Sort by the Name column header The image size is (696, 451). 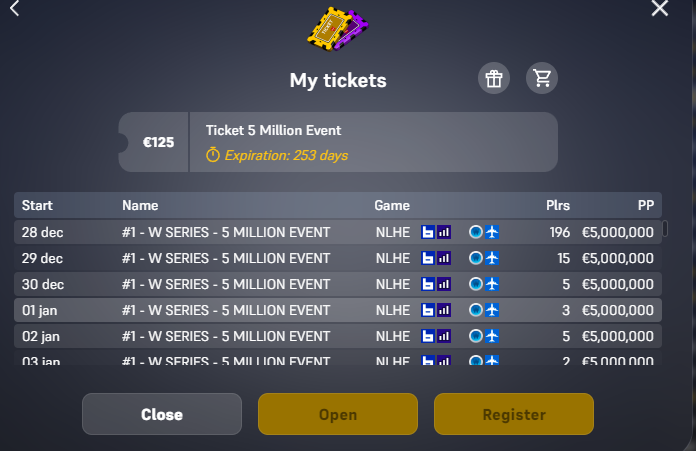[140, 206]
